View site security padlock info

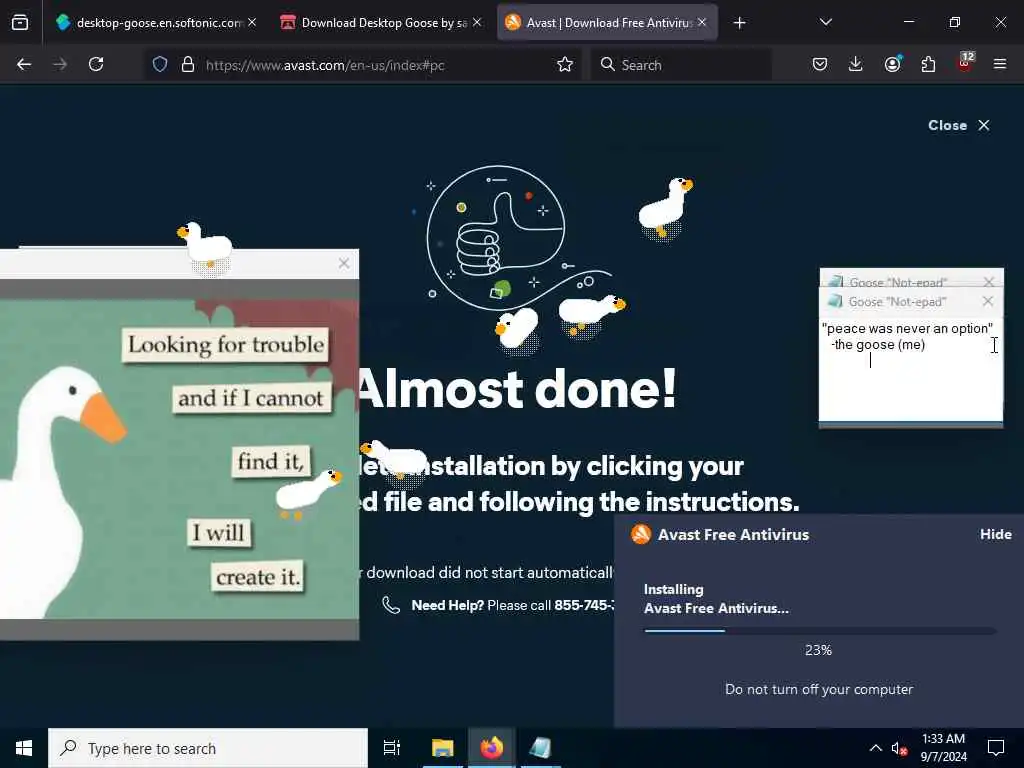187,64
